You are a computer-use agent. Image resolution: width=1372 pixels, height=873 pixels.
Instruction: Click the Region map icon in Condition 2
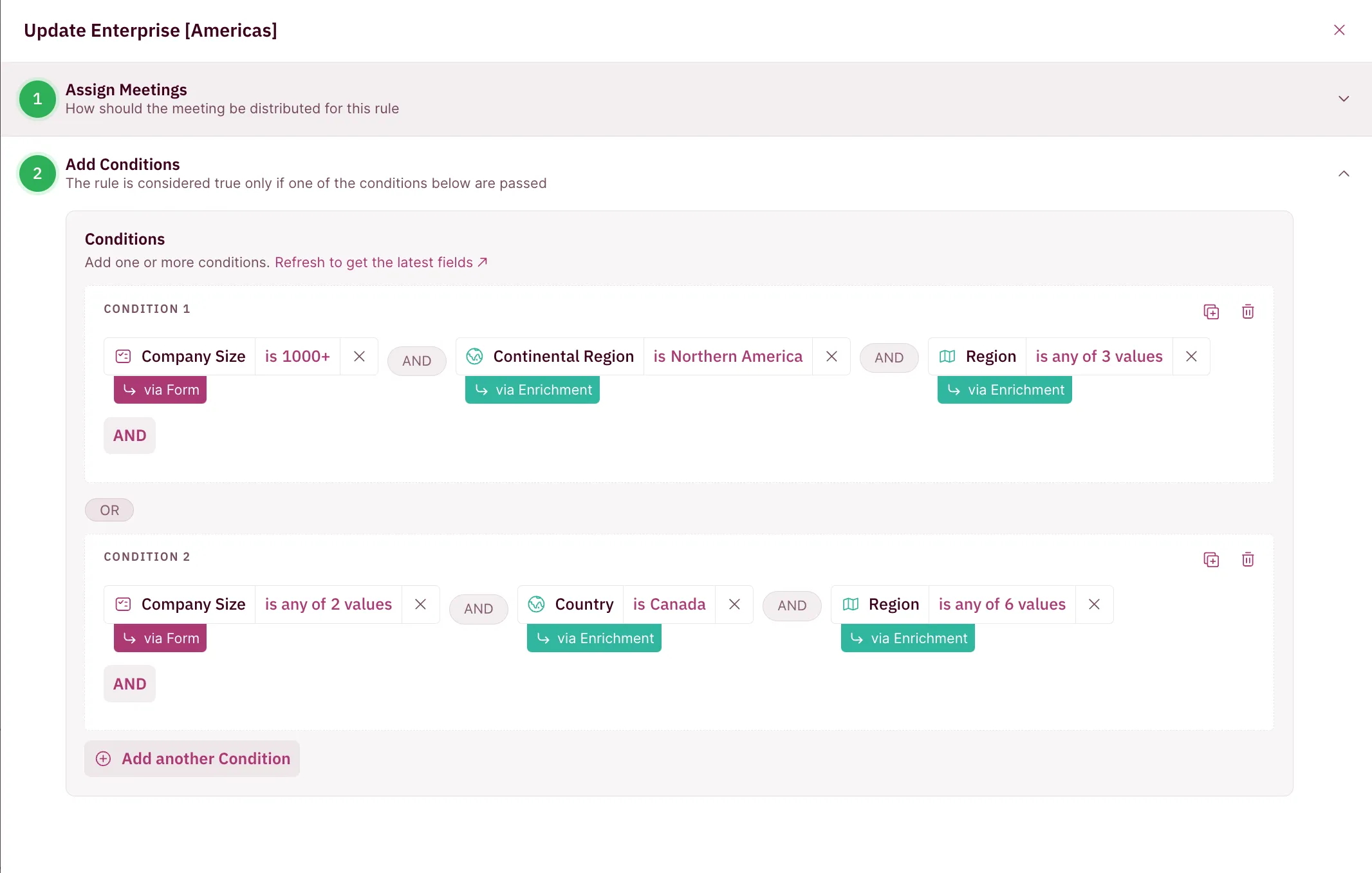(x=851, y=604)
